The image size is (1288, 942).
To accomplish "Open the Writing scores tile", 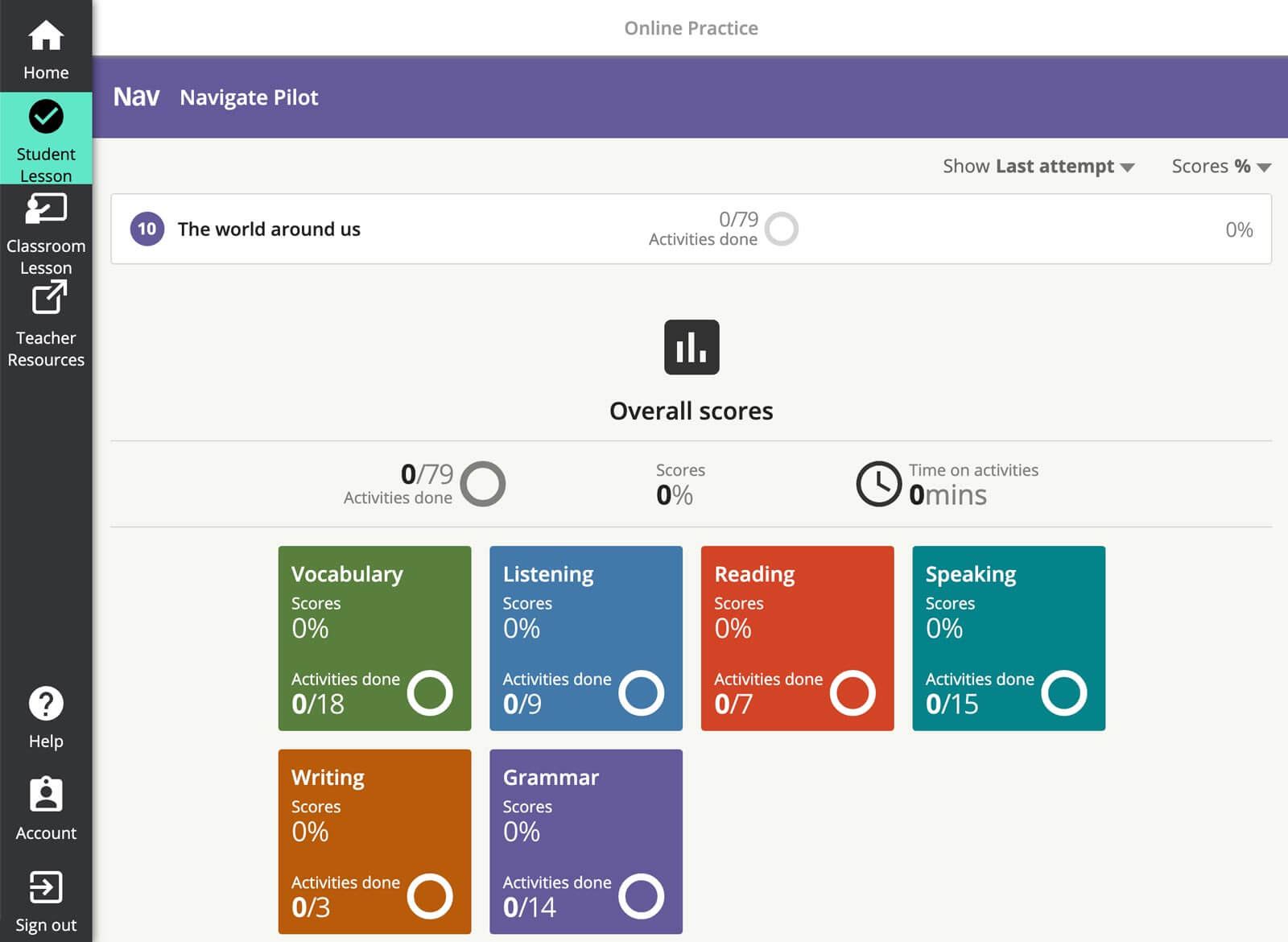I will pyautogui.click(x=374, y=841).
